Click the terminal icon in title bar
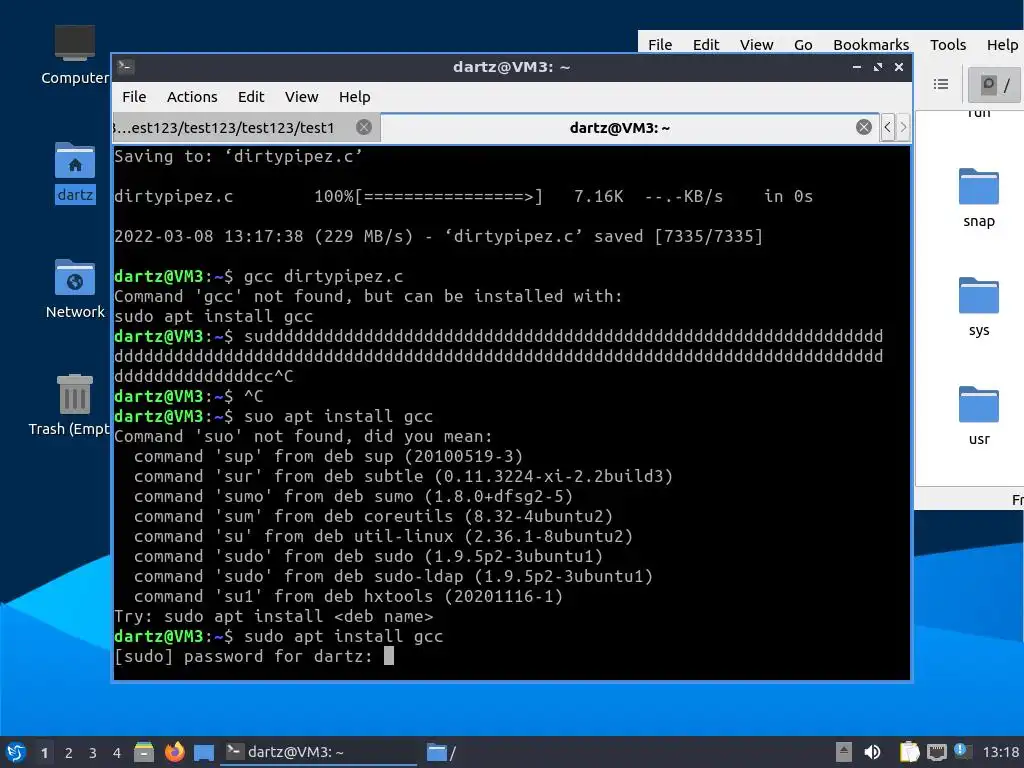This screenshot has width=1024, height=768. pyautogui.click(x=126, y=67)
